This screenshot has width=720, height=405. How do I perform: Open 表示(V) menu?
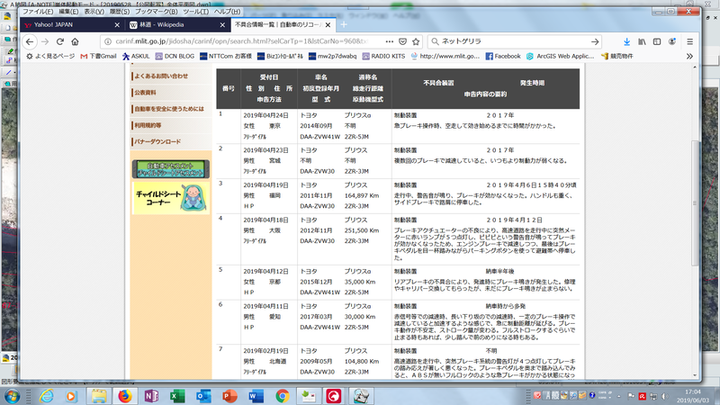click(94, 11)
